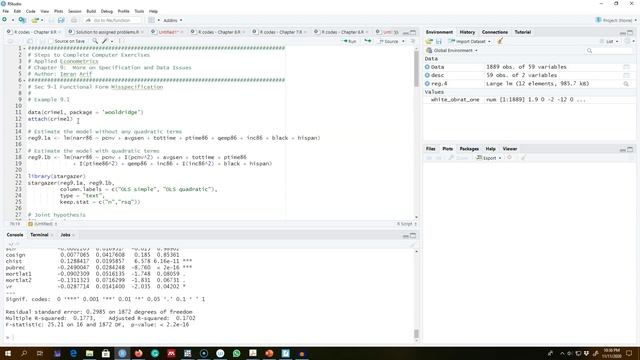Expand the Data object blue circle toggle
Viewport: 640px width, 360px height.
(427, 67)
